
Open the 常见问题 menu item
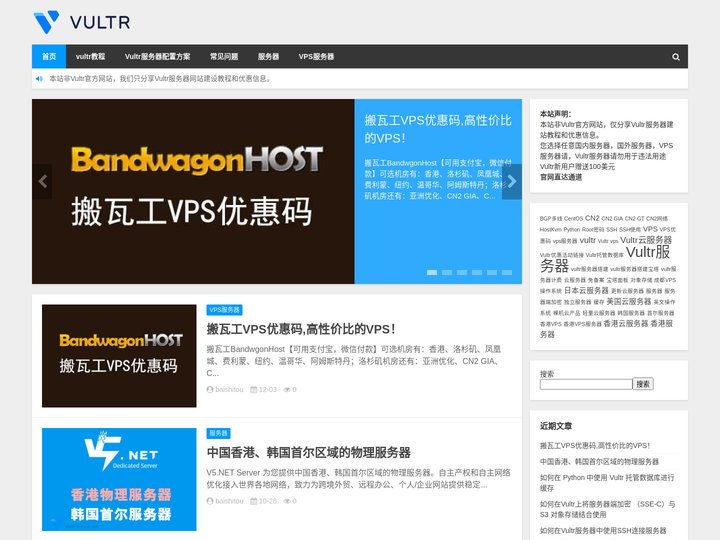pos(224,56)
